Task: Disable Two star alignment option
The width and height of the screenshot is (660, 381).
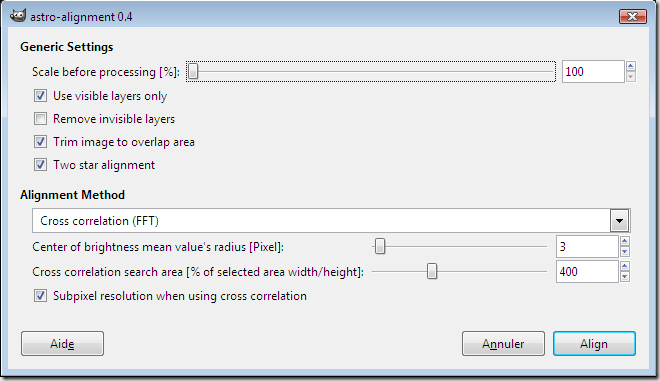Action: click(x=40, y=165)
